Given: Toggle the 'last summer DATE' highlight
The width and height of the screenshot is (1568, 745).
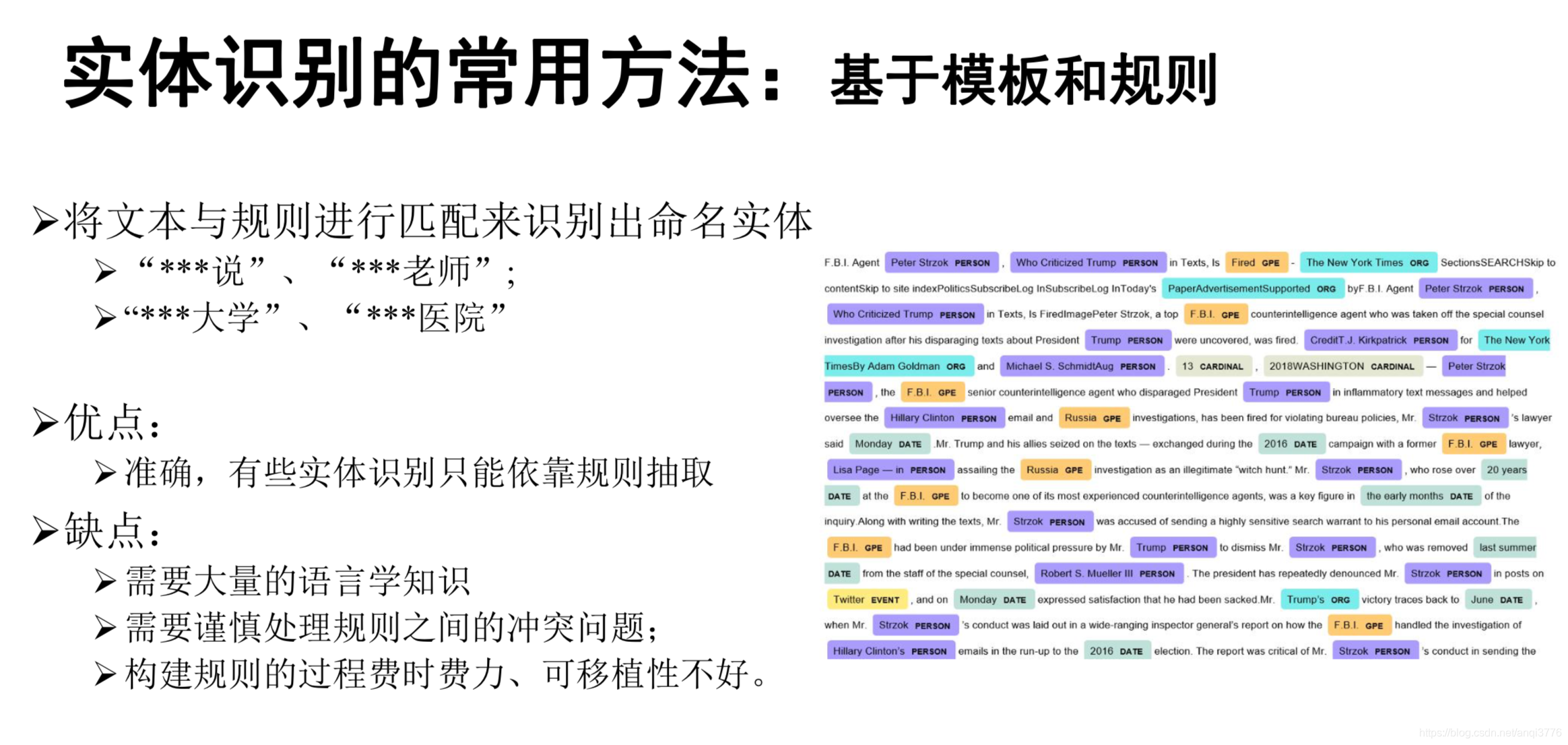Looking at the screenshot, I should (1506, 547).
